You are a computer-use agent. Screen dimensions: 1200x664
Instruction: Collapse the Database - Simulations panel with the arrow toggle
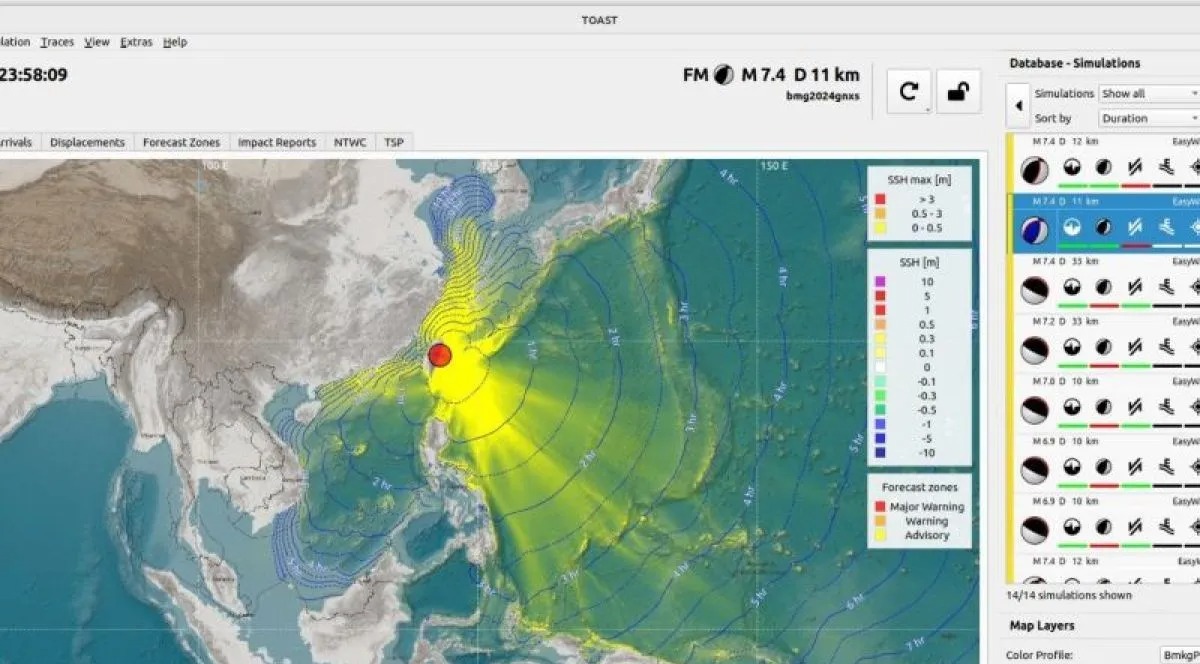1018,105
